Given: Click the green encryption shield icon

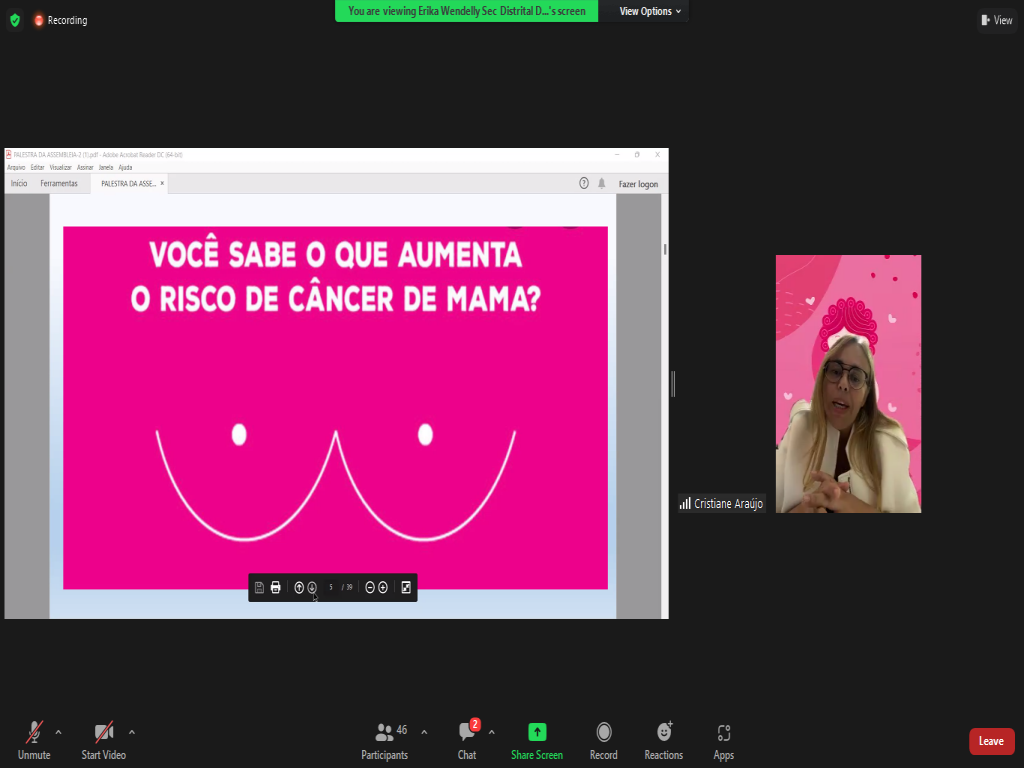Looking at the screenshot, I should tap(14, 20).
